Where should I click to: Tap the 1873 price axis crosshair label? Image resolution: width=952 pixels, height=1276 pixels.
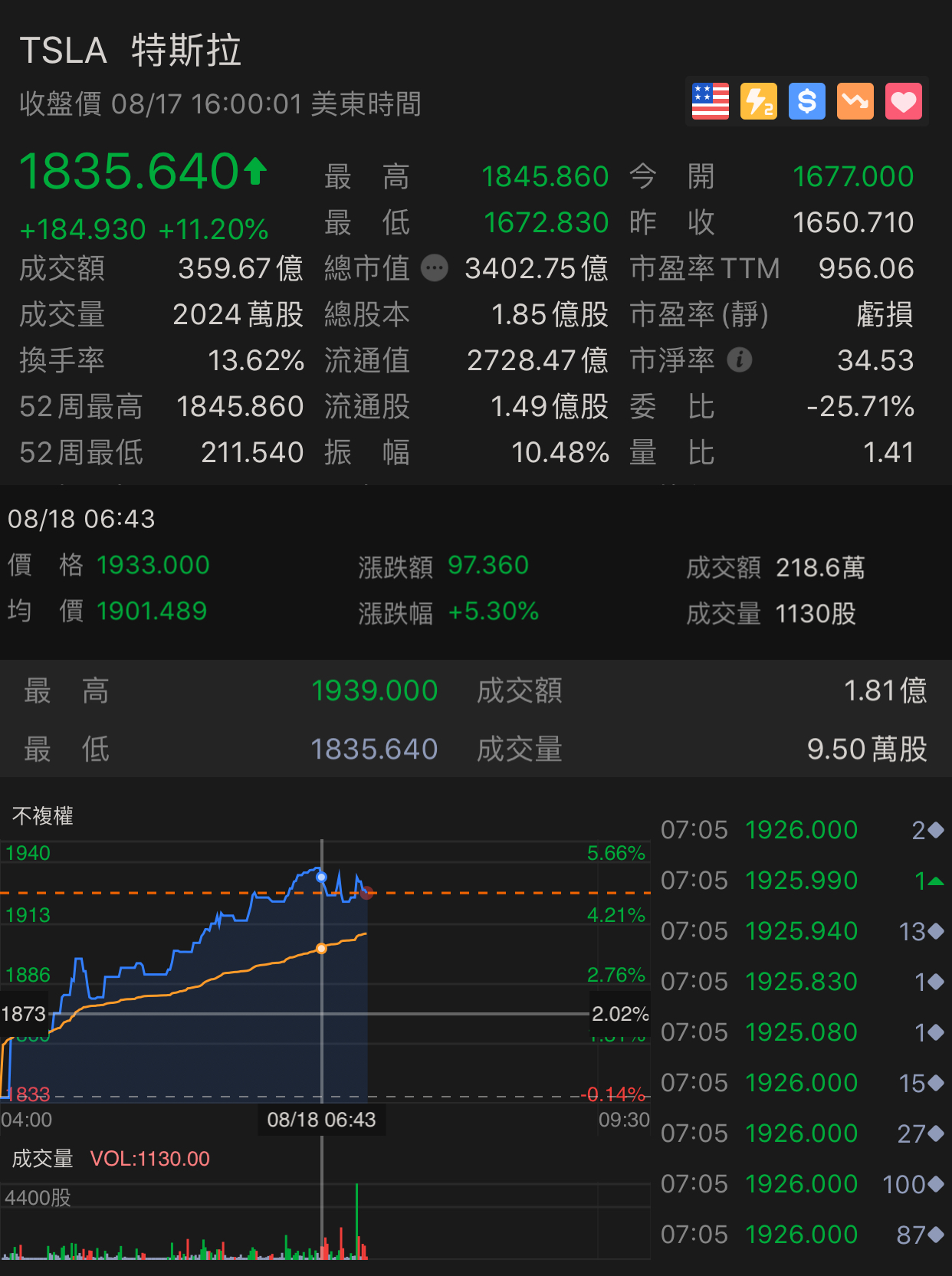(24, 1014)
